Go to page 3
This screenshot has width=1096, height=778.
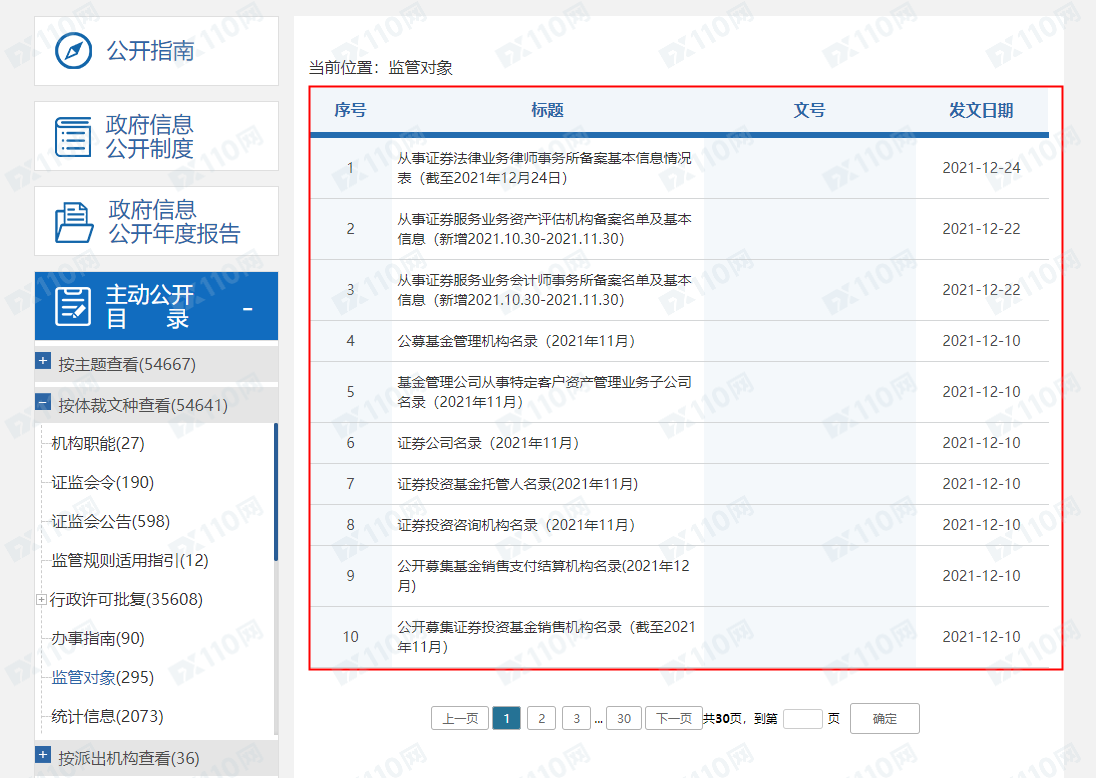tap(577, 719)
